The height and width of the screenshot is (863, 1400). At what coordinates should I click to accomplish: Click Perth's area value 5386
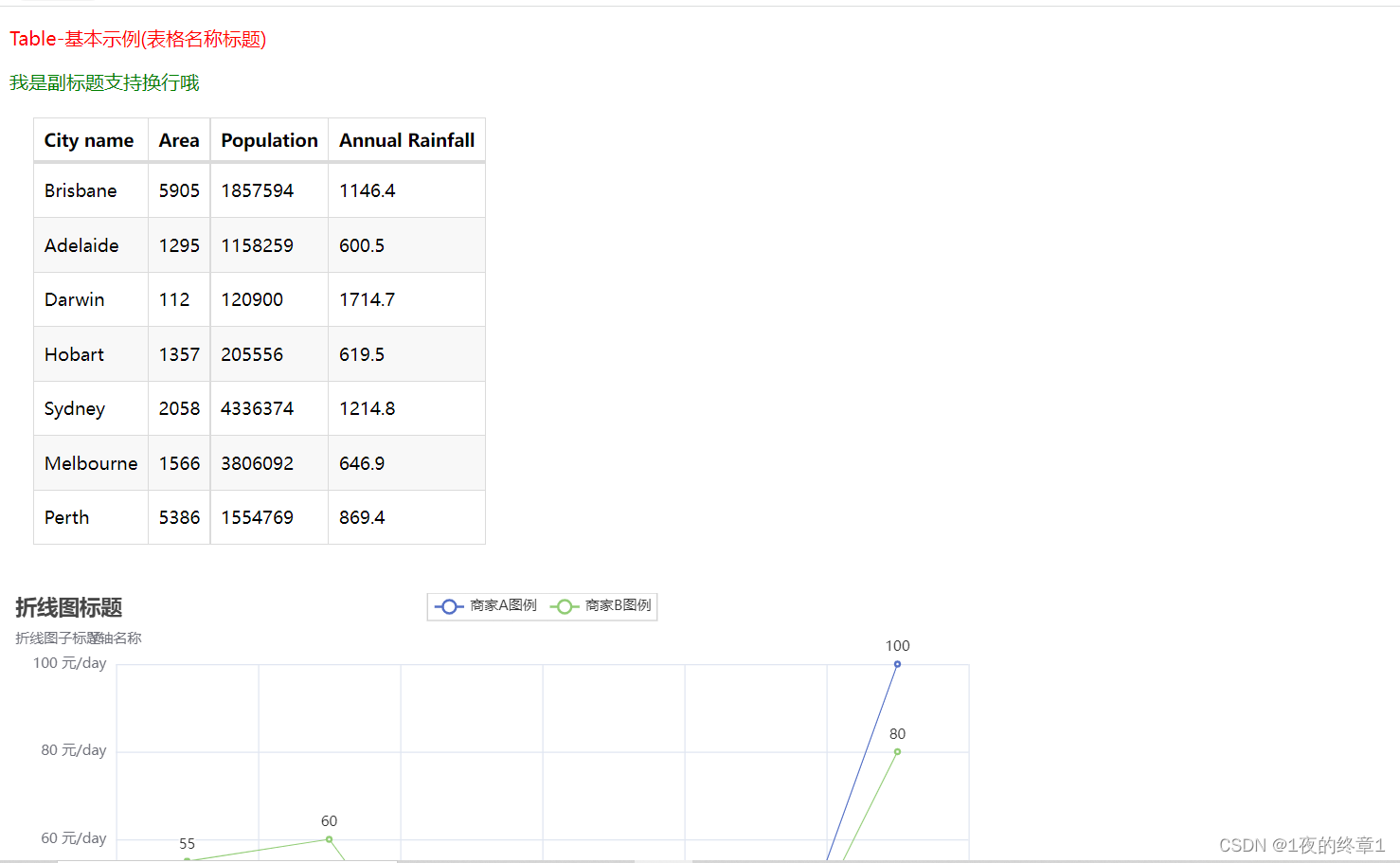(179, 517)
